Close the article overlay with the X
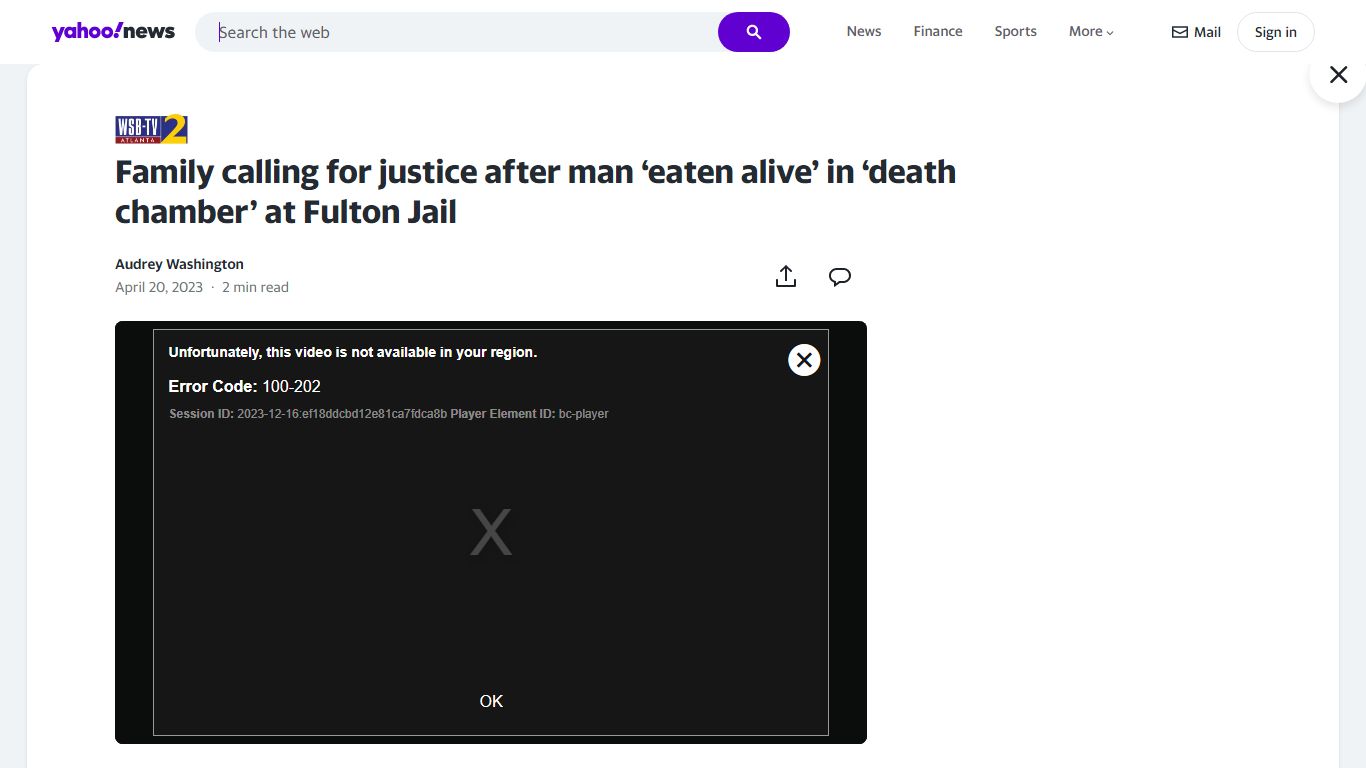 (1339, 74)
